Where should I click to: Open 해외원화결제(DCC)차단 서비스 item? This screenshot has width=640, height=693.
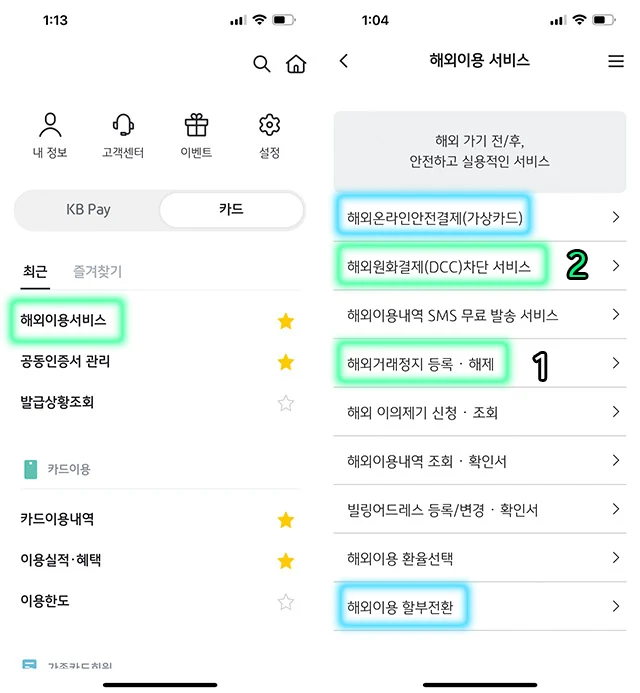(480, 266)
